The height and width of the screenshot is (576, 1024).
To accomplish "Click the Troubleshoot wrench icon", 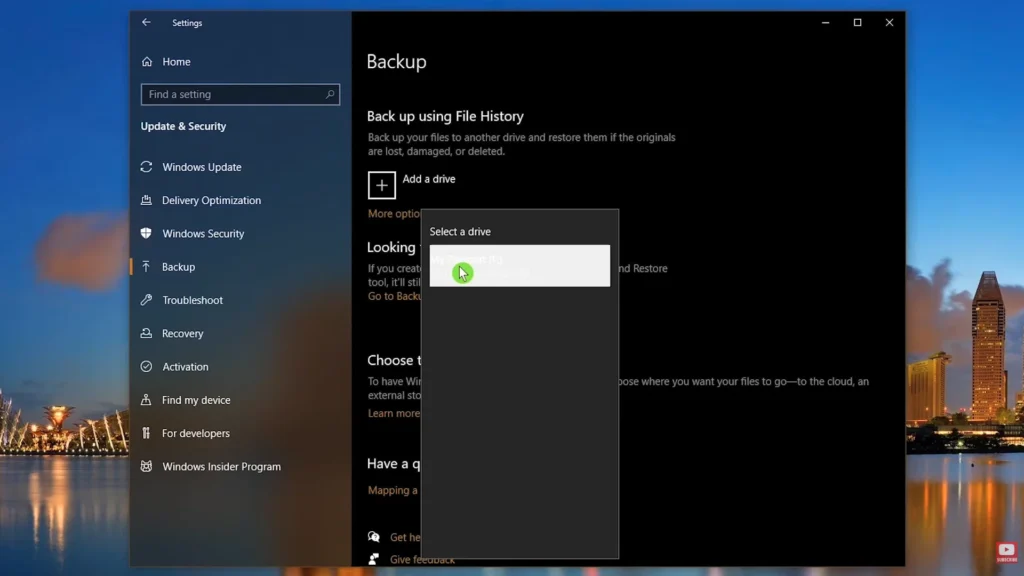I will coord(146,300).
